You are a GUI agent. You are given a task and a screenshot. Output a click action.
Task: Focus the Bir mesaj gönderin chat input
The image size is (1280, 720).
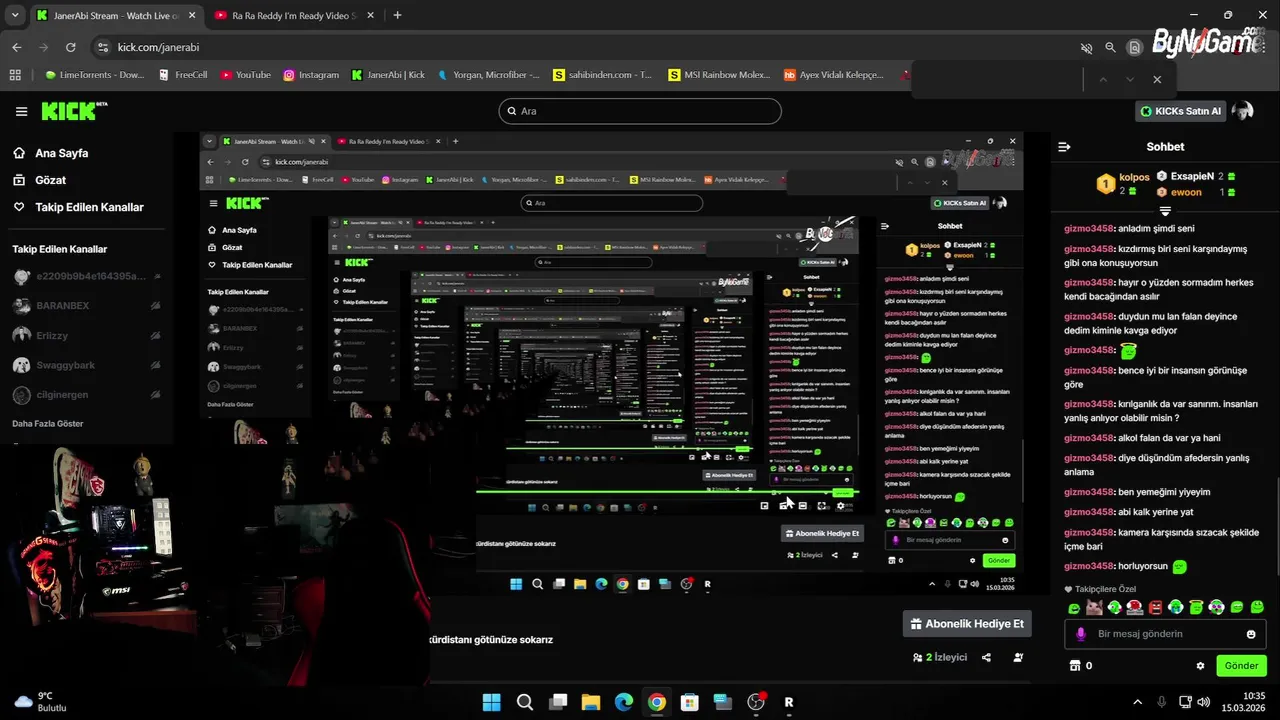[1167, 634]
